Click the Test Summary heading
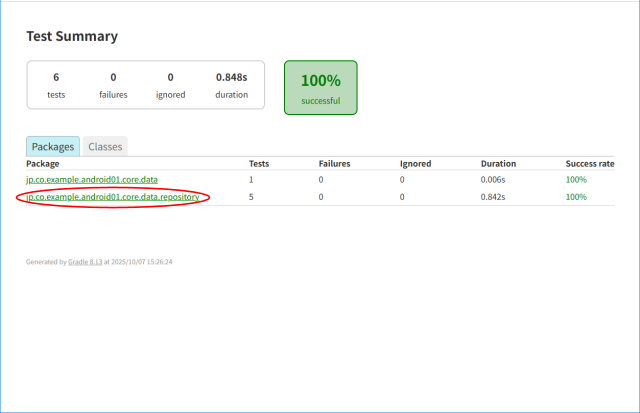 [72, 37]
